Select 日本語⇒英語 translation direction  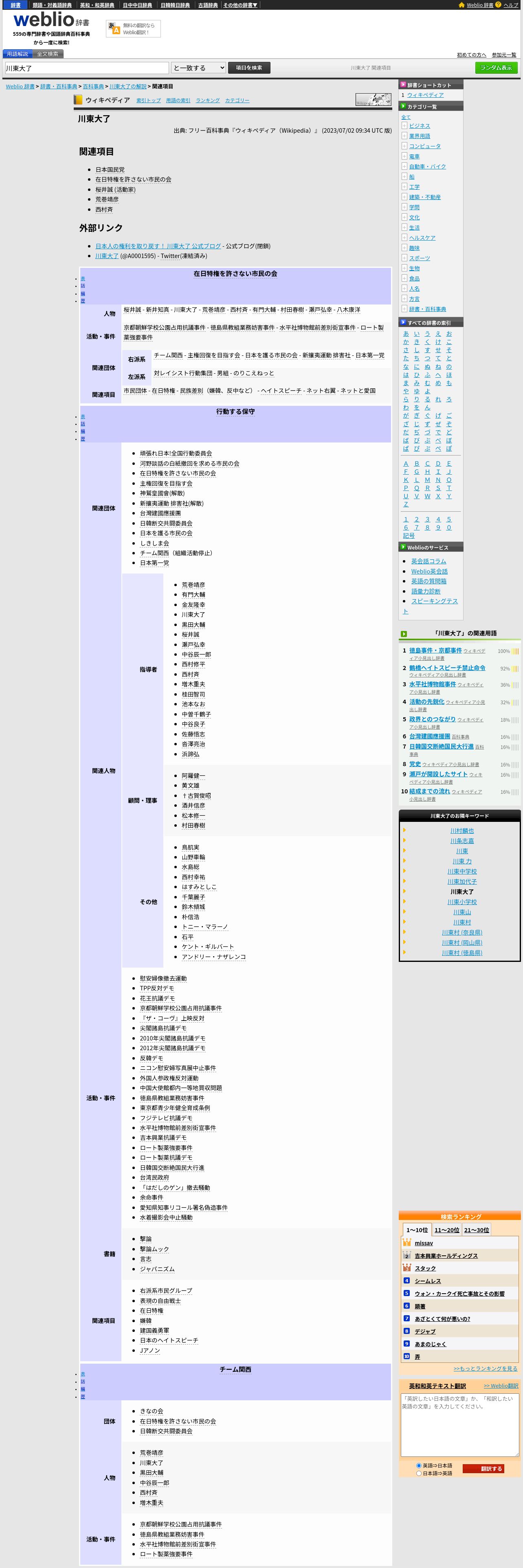tap(418, 1473)
